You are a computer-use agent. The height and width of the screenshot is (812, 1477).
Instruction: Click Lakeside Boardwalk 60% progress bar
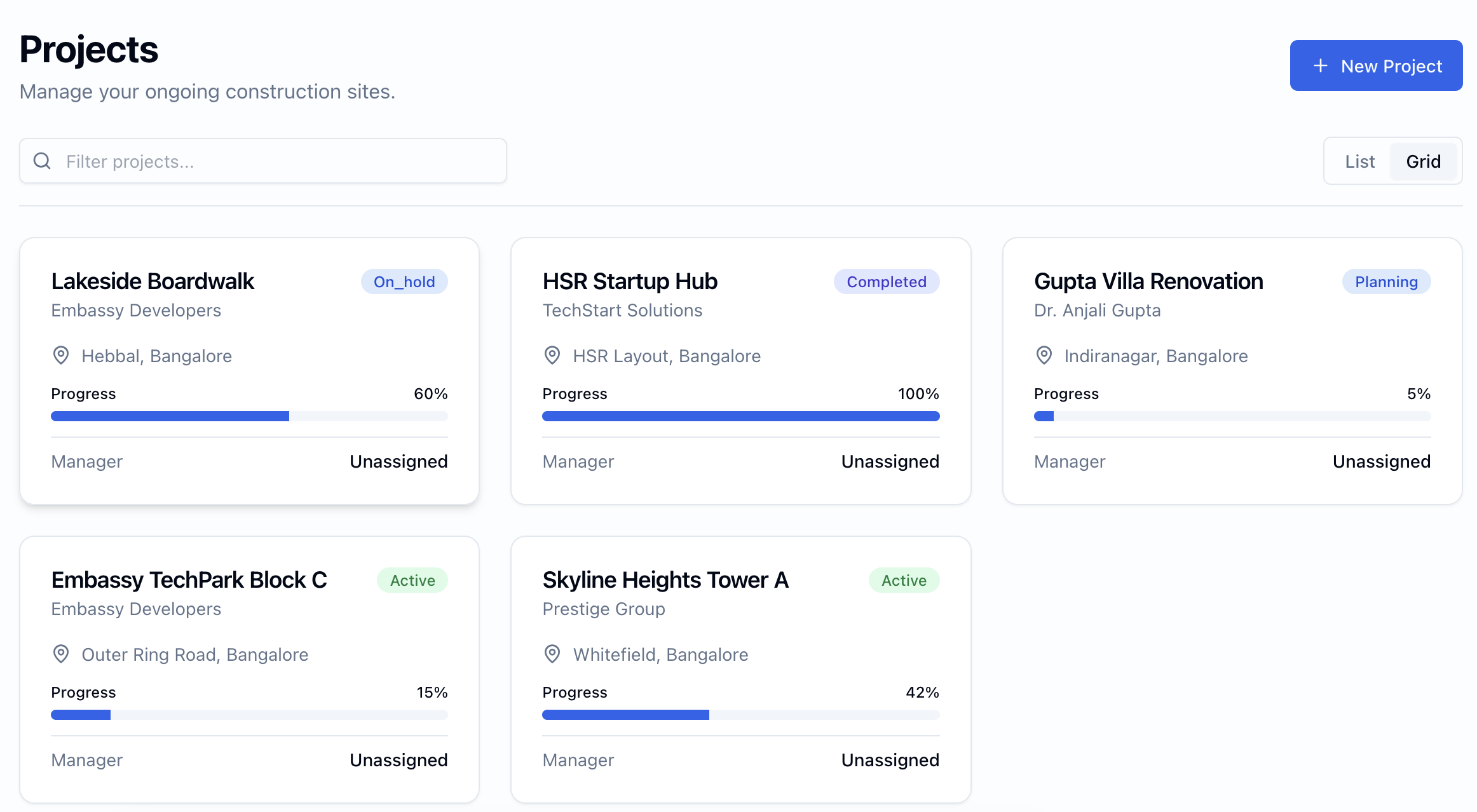249,416
